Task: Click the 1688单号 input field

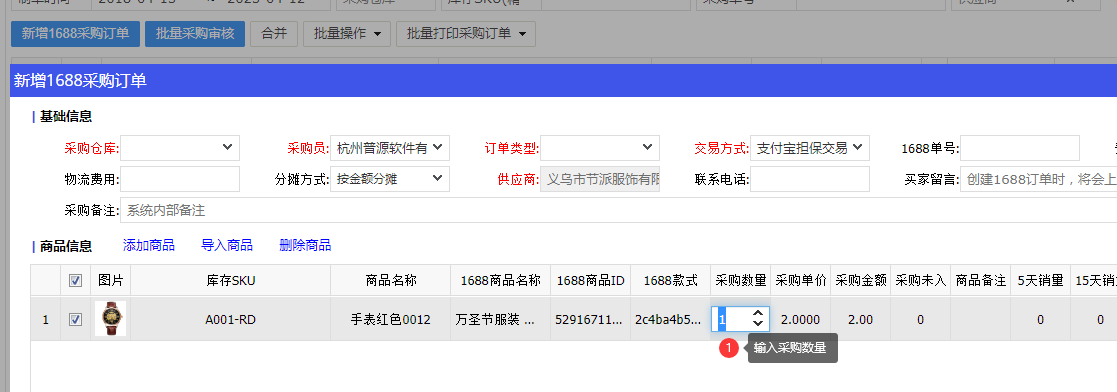Action: [1019, 148]
